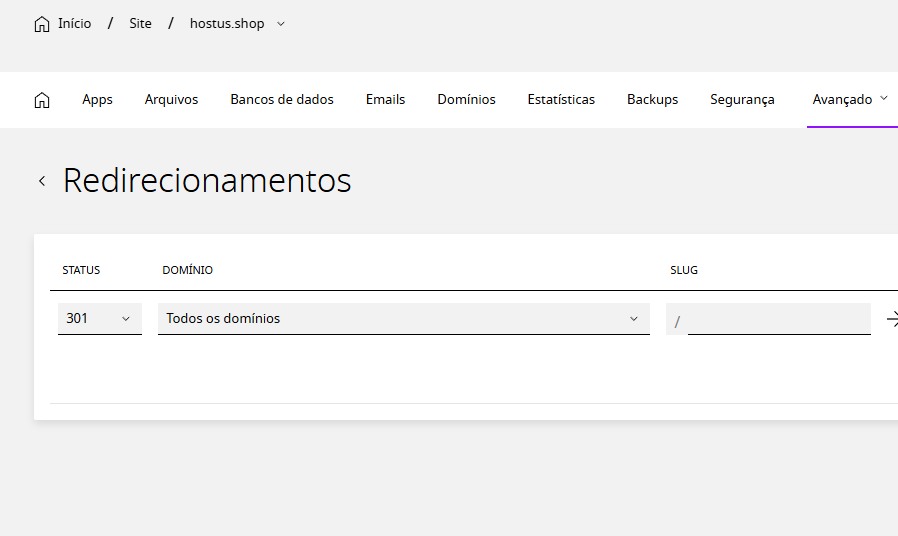The image size is (898, 536).
Task: Focus the slug input field
Action: pyautogui.click(x=779, y=319)
